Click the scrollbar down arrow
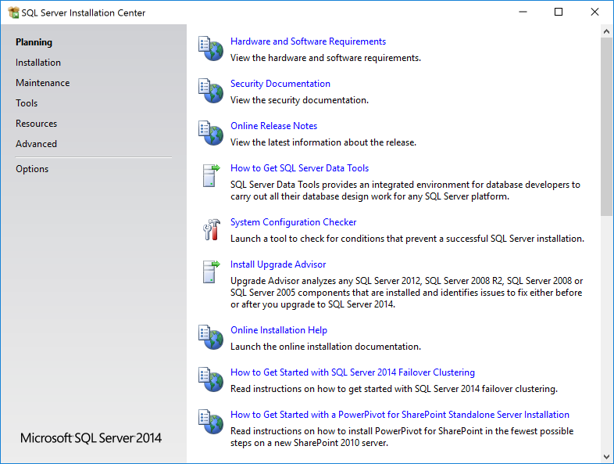The image size is (614, 464). tap(607, 457)
